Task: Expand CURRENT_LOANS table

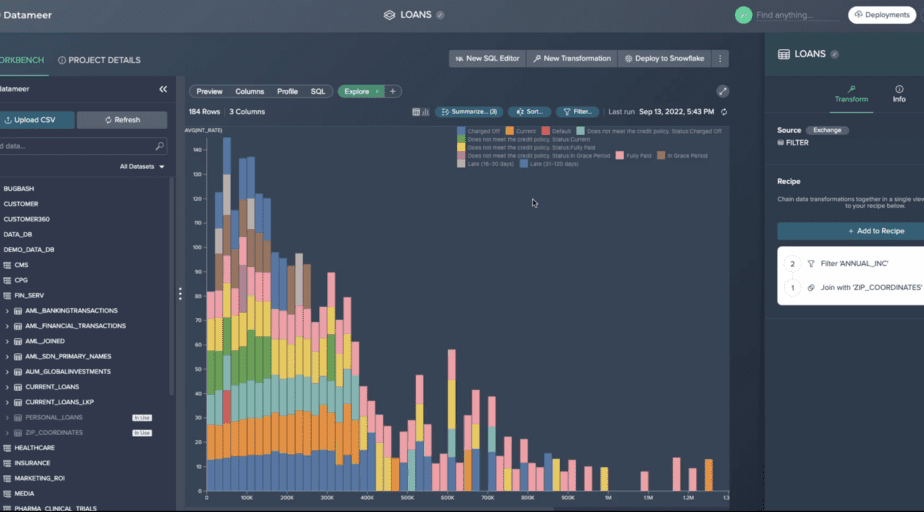Action: pyautogui.click(x=7, y=387)
